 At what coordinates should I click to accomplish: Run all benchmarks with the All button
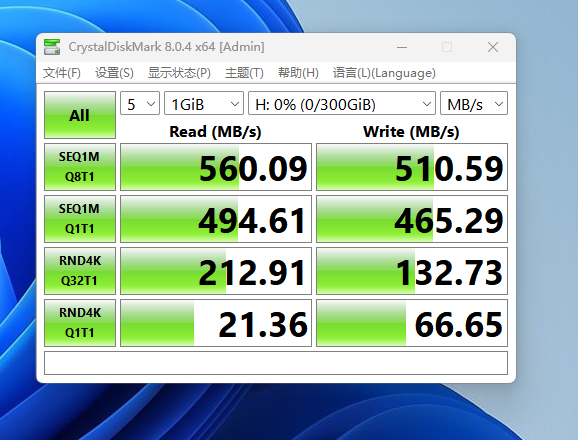(x=80, y=115)
